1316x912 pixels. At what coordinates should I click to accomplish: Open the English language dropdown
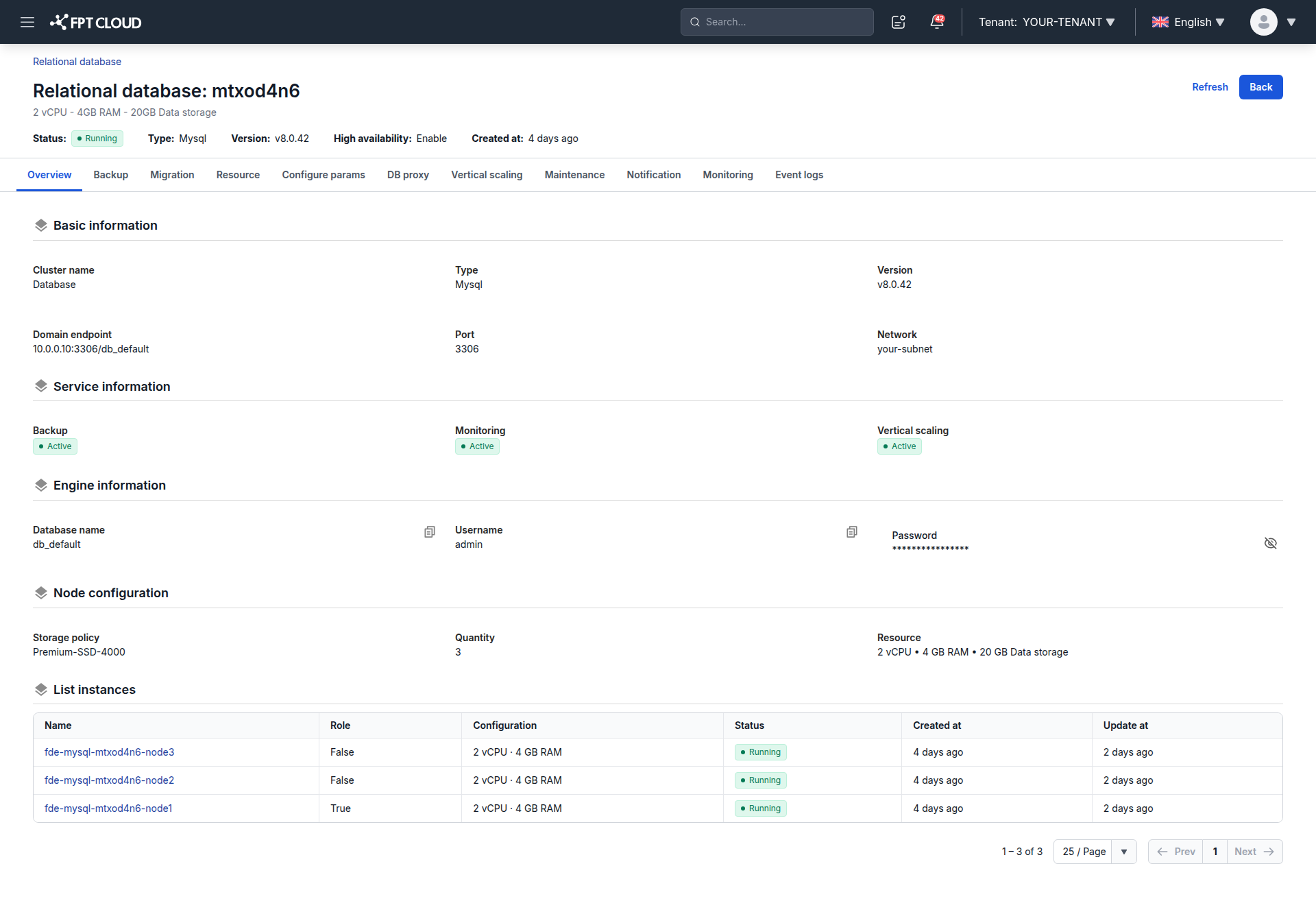pos(1188,22)
